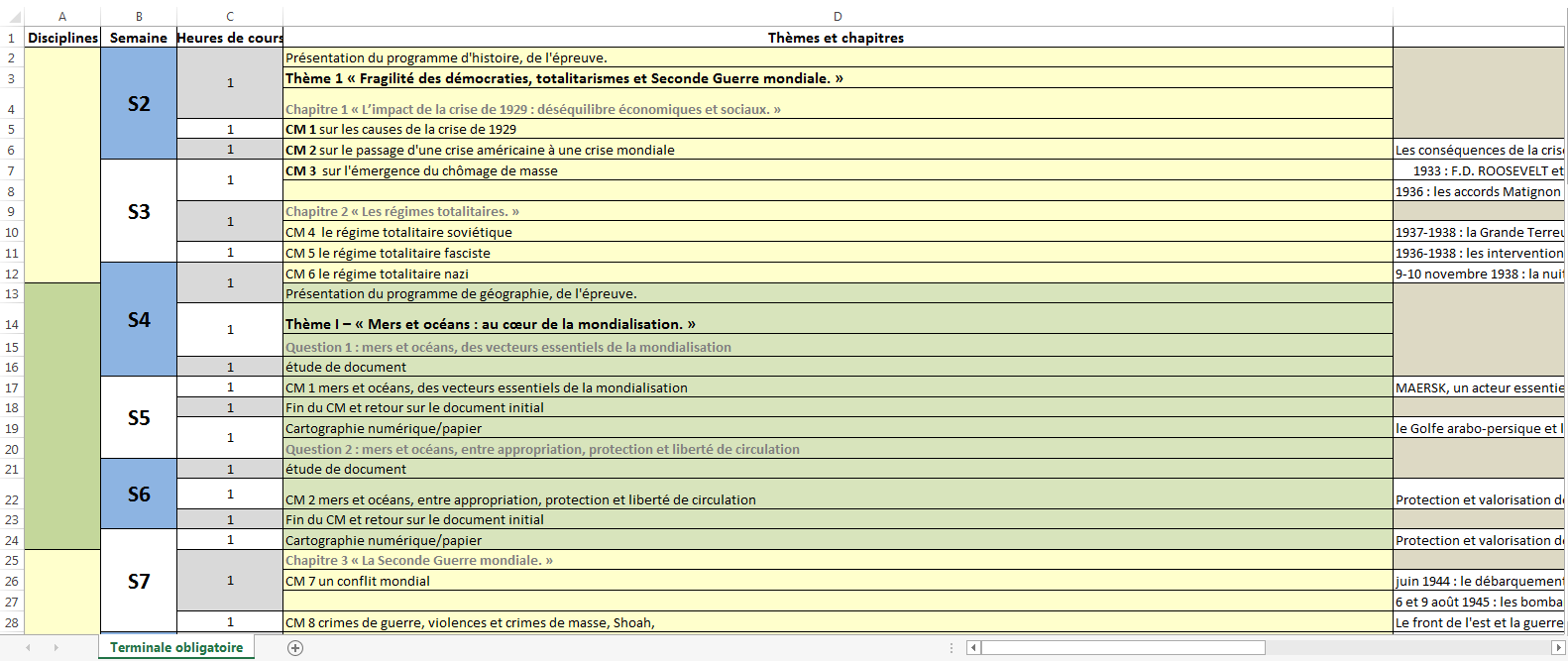Click the horizontal scrollbar left arrow
The image size is (1568, 661).
(974, 648)
